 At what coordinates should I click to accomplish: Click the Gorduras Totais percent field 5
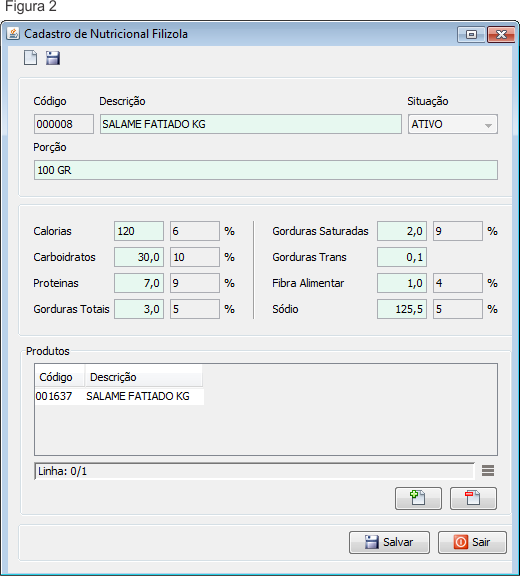tap(195, 309)
